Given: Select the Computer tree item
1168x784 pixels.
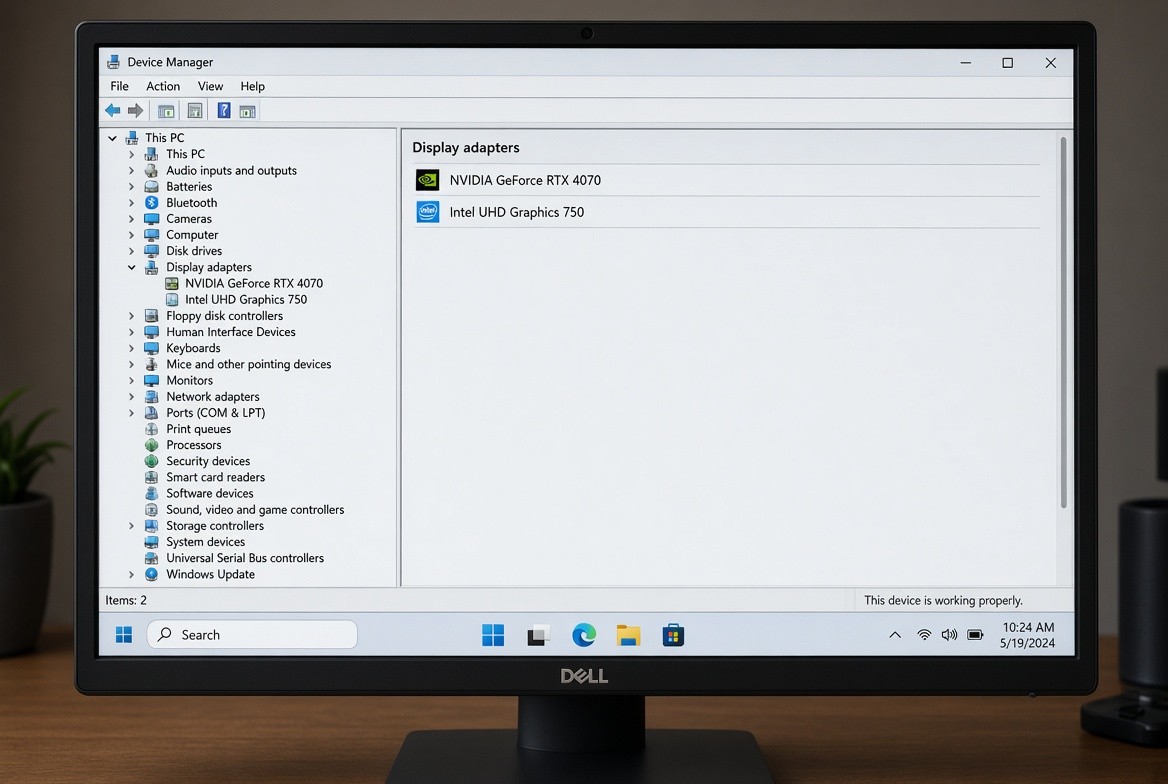Looking at the screenshot, I should click(192, 235).
